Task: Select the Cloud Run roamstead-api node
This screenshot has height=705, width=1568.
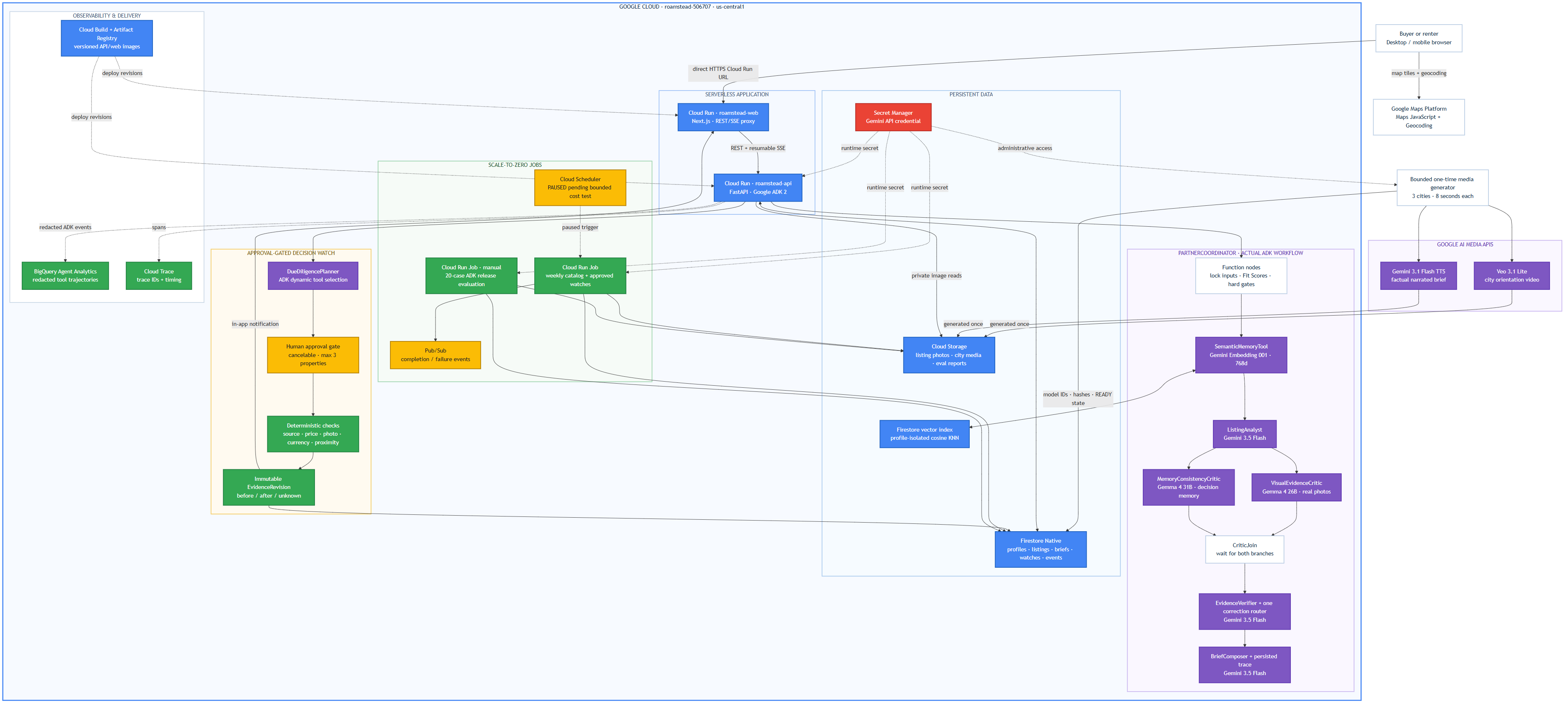Action: click(758, 187)
